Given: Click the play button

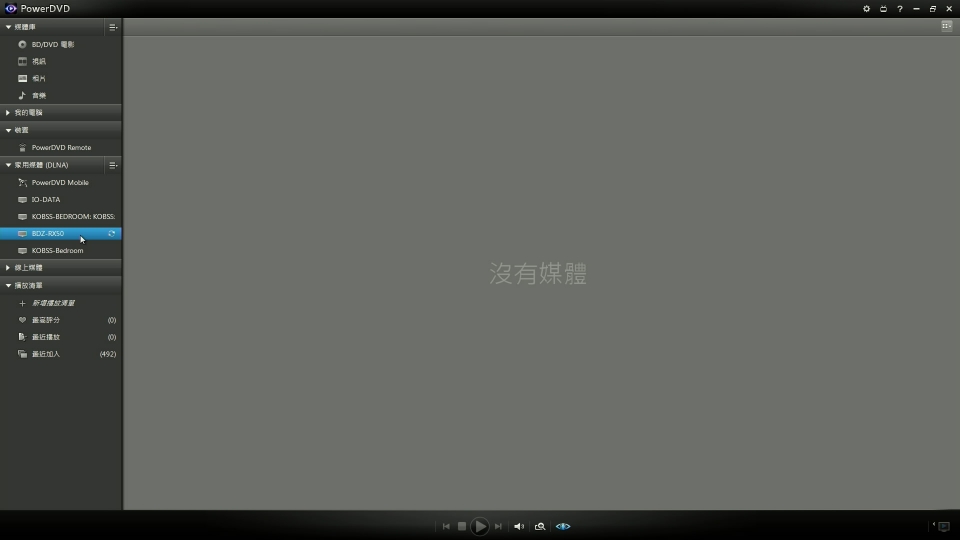Looking at the screenshot, I should click(x=480, y=527).
